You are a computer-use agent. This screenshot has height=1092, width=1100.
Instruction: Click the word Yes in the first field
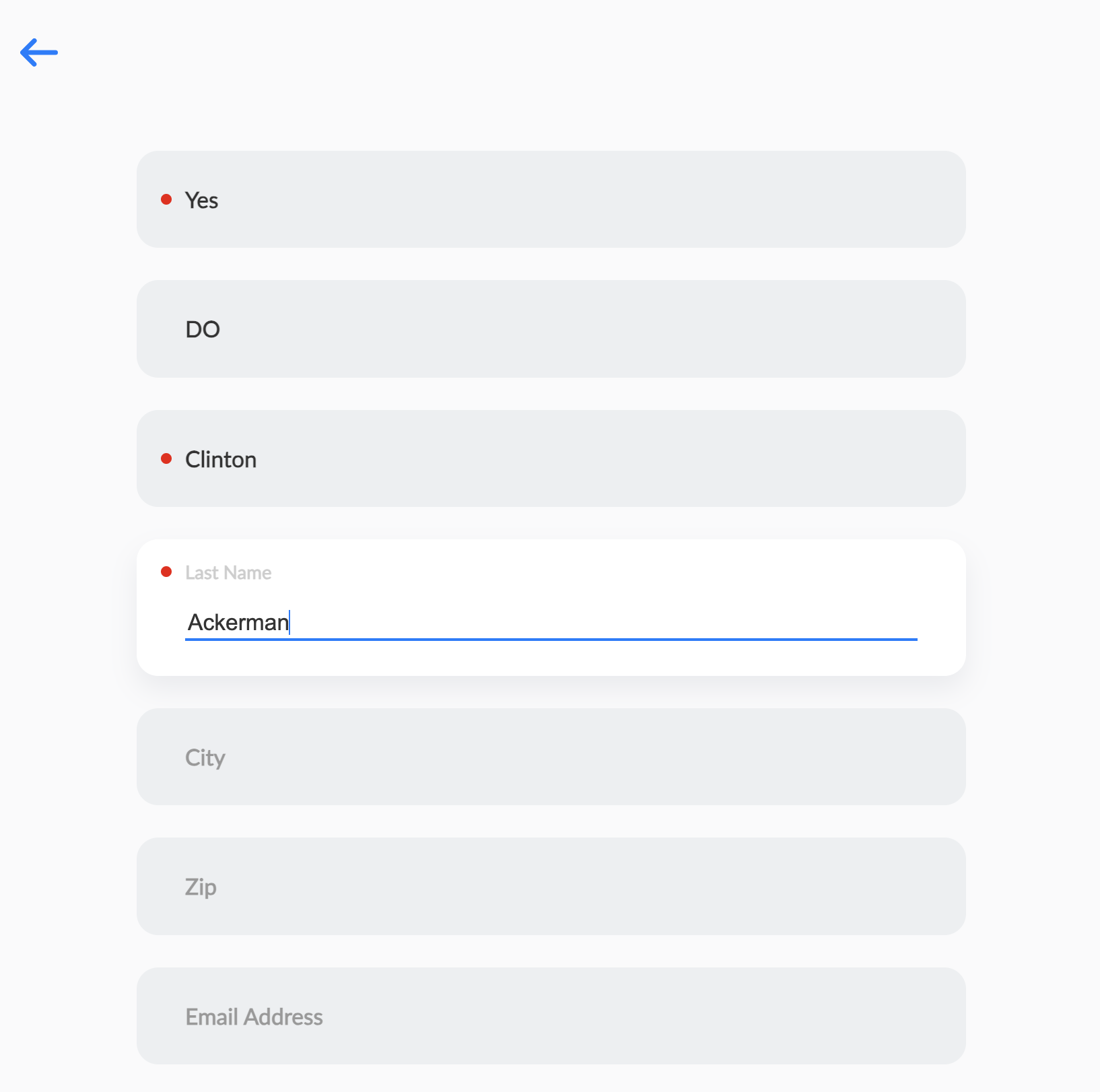(201, 201)
